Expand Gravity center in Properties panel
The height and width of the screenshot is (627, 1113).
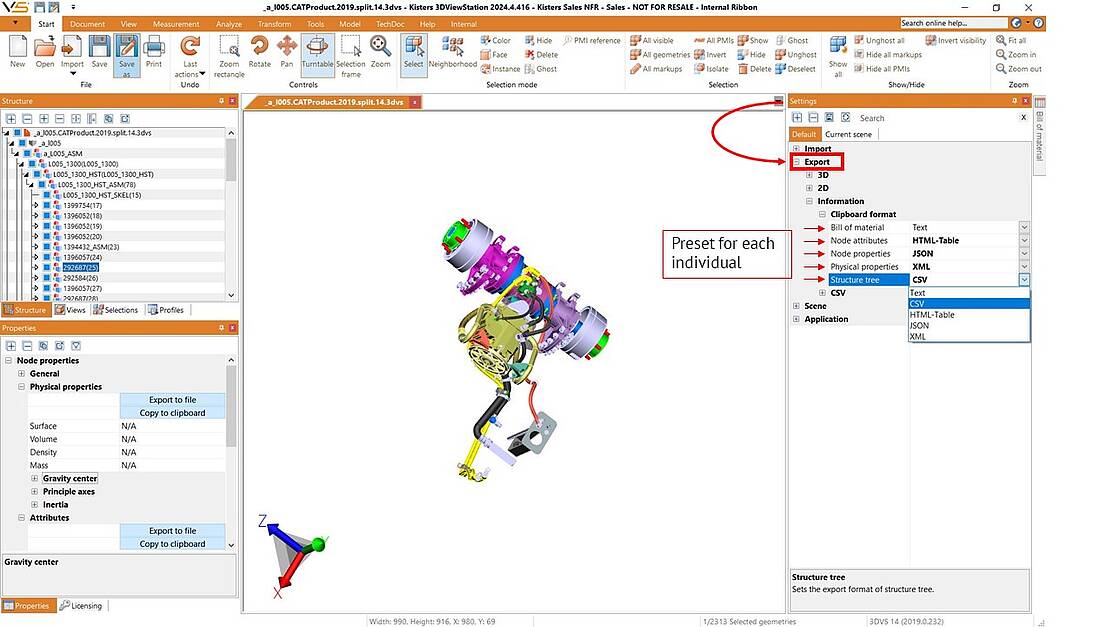coord(34,479)
